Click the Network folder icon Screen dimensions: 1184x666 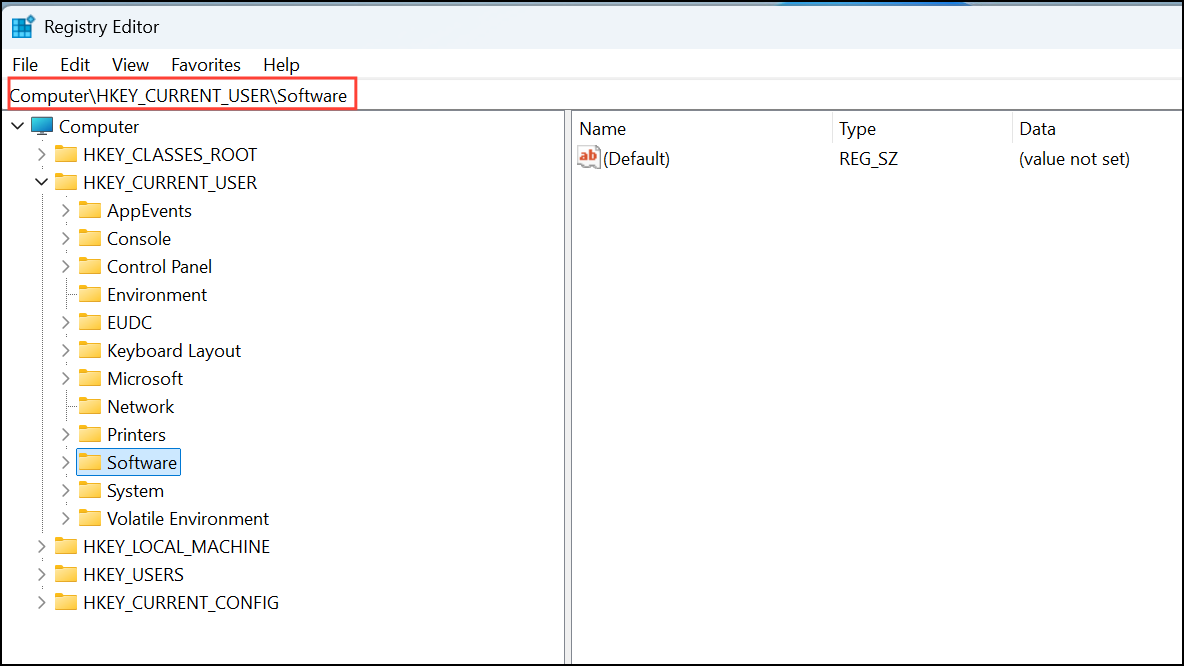90,405
